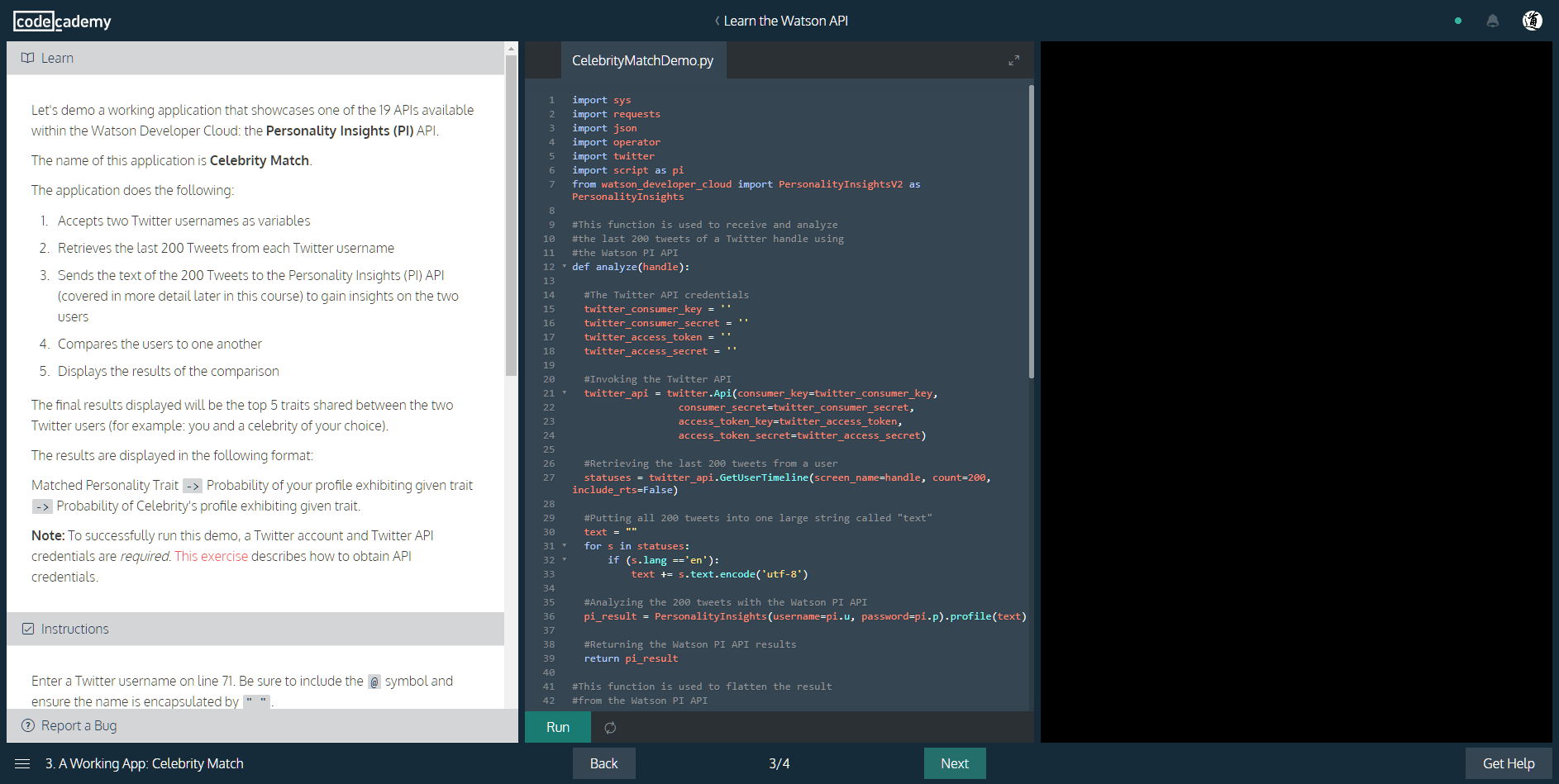
Task: Click 'def analyze(handle):' line
Action: coord(631,267)
